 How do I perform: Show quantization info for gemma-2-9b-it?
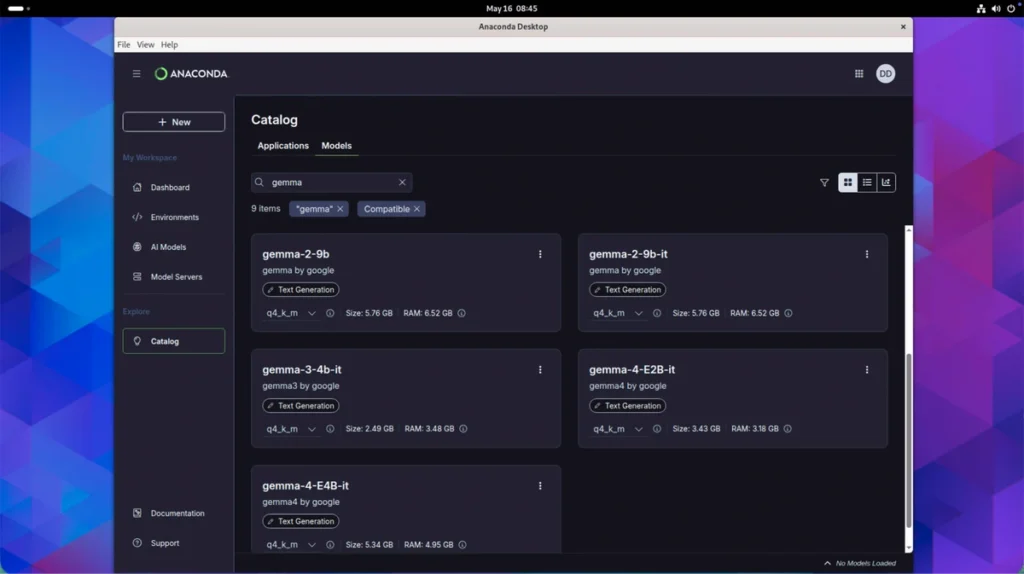(656, 313)
